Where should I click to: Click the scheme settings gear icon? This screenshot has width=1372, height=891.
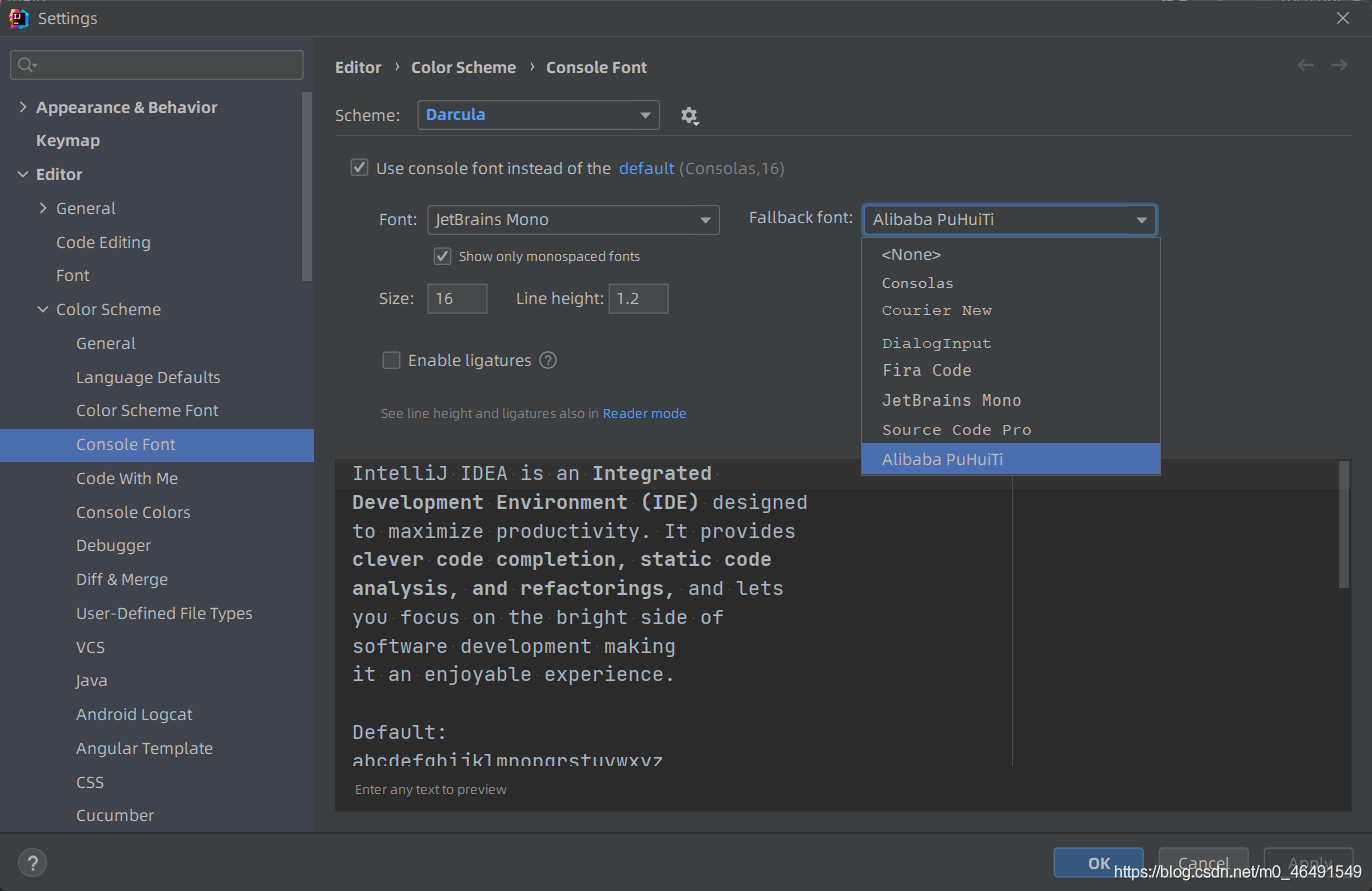(x=689, y=116)
